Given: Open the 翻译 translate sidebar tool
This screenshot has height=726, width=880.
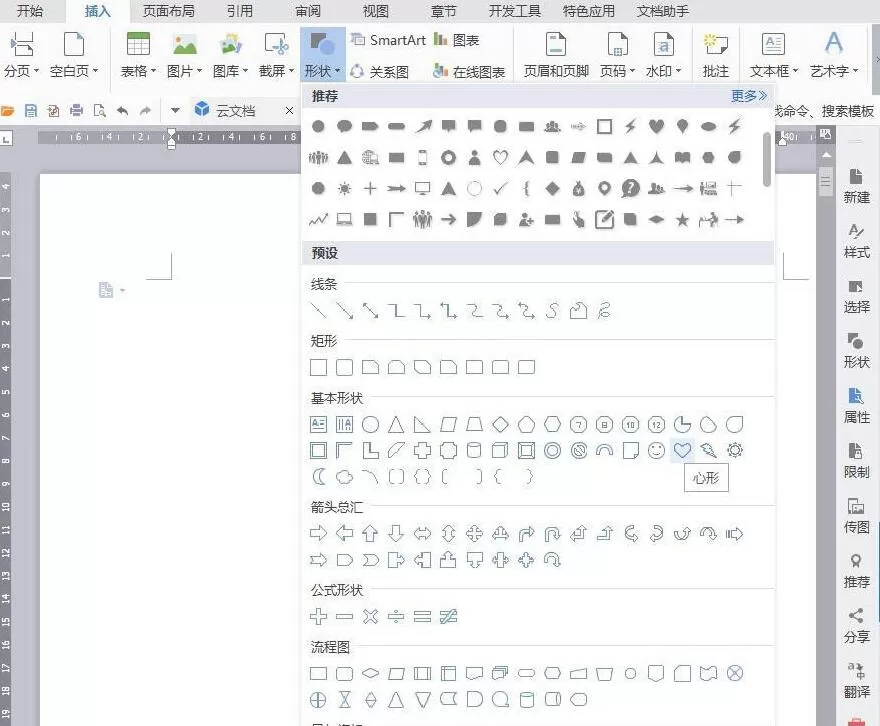Looking at the screenshot, I should pos(856,680).
